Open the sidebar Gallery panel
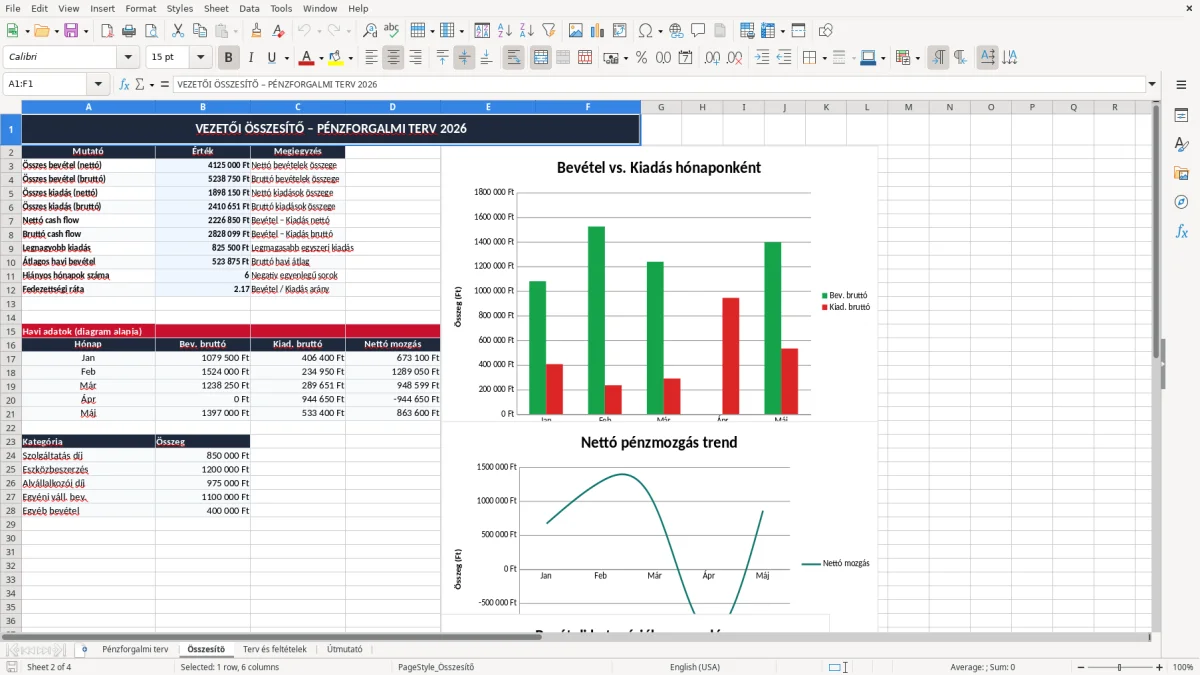This screenshot has width=1200, height=675. [1181, 173]
